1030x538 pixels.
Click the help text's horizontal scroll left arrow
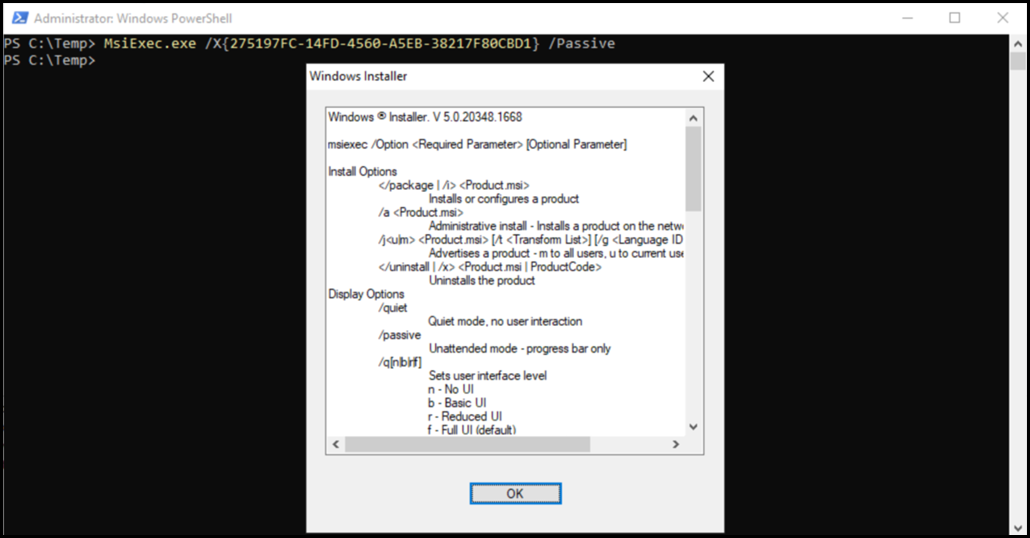[336, 444]
